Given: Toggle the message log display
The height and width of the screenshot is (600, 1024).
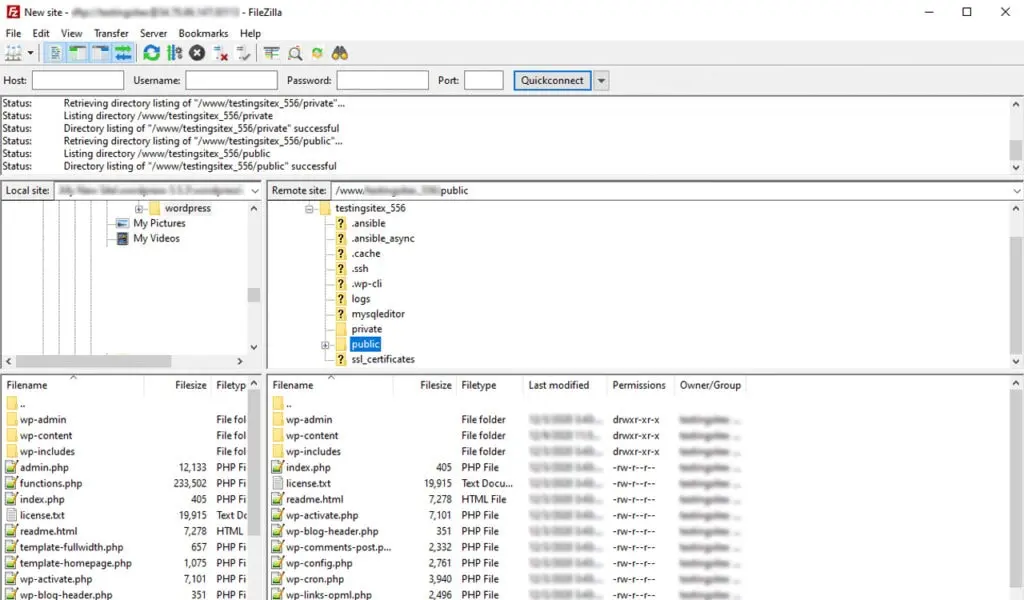Looking at the screenshot, I should click(x=55, y=53).
